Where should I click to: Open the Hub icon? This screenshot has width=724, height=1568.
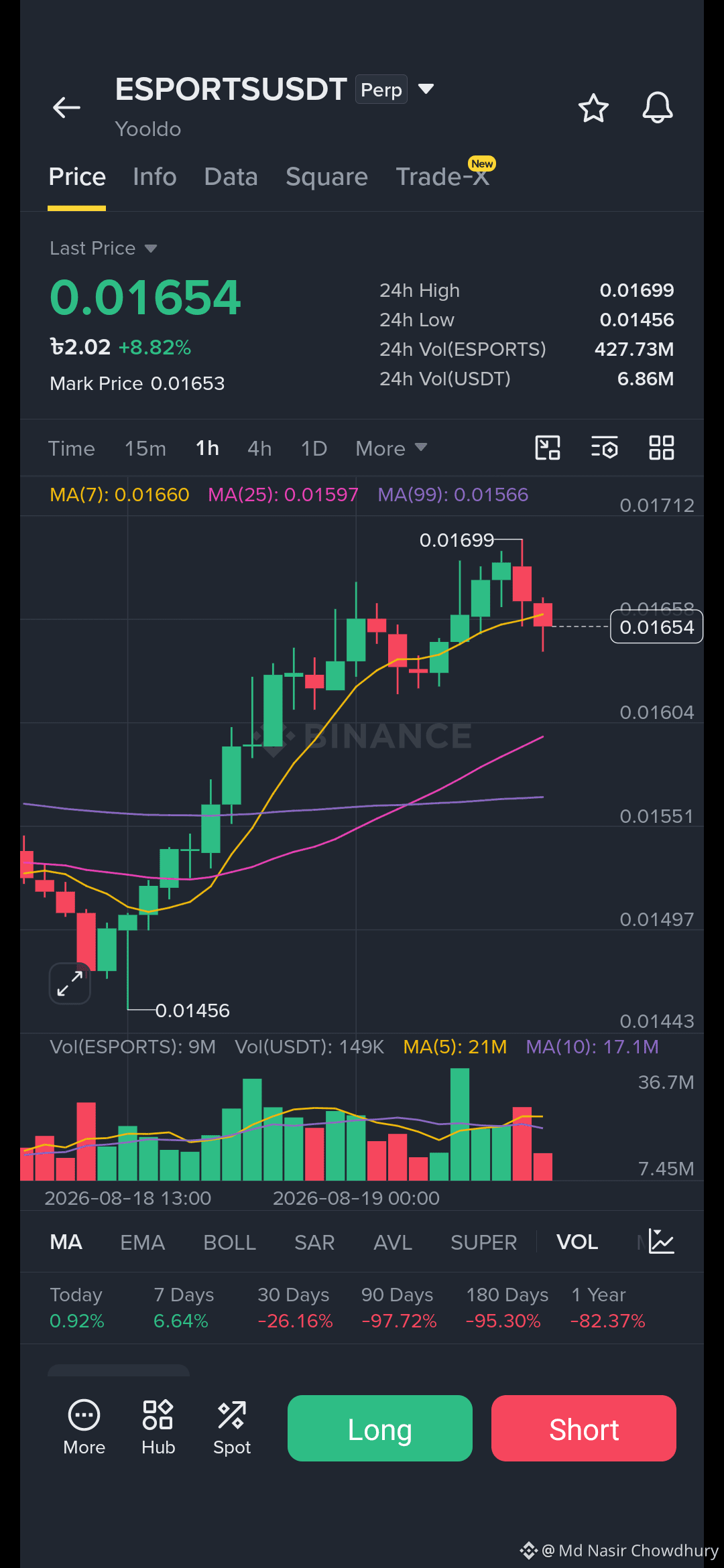click(158, 1428)
